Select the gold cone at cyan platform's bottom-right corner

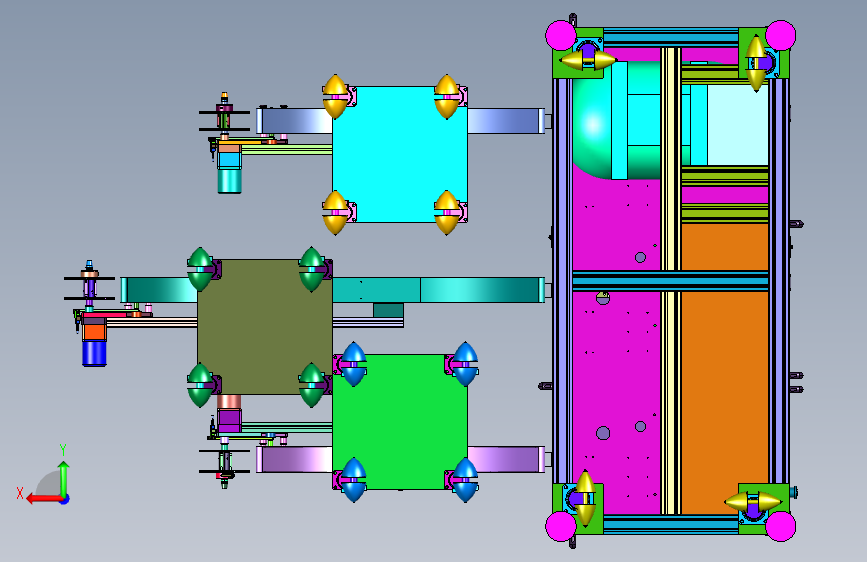pos(447,212)
